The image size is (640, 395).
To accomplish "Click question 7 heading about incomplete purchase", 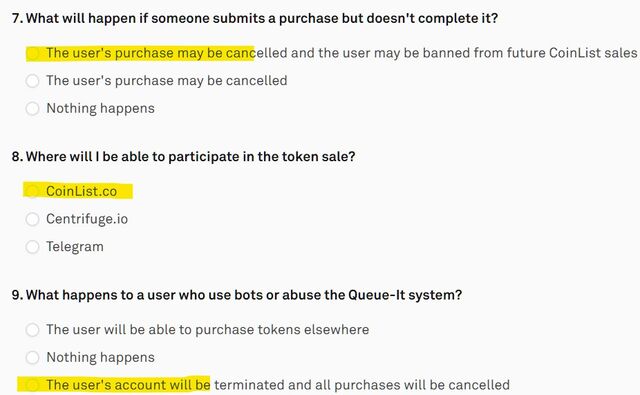I will click(x=255, y=18).
